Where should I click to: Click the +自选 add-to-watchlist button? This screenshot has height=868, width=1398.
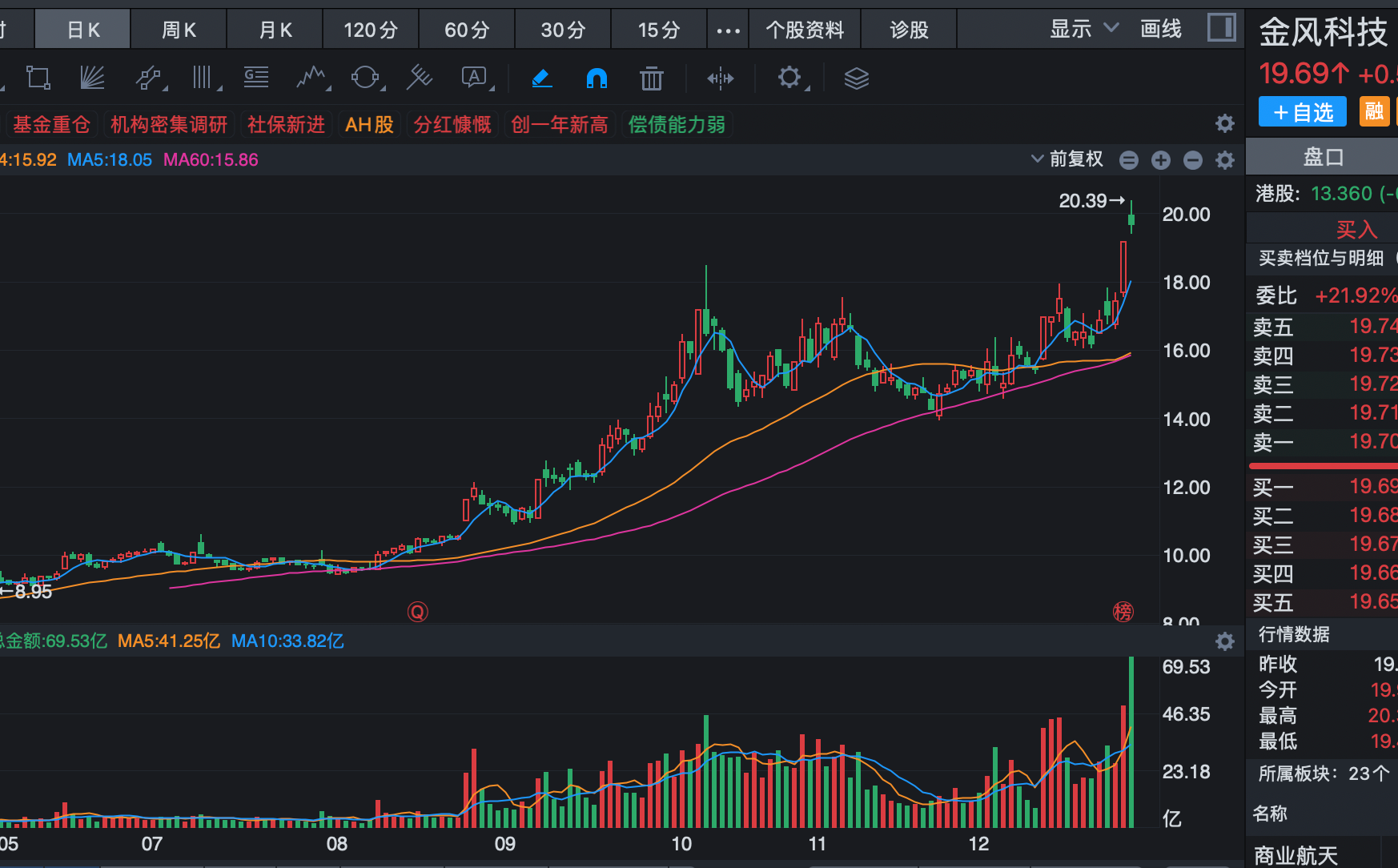pyautogui.click(x=1301, y=112)
